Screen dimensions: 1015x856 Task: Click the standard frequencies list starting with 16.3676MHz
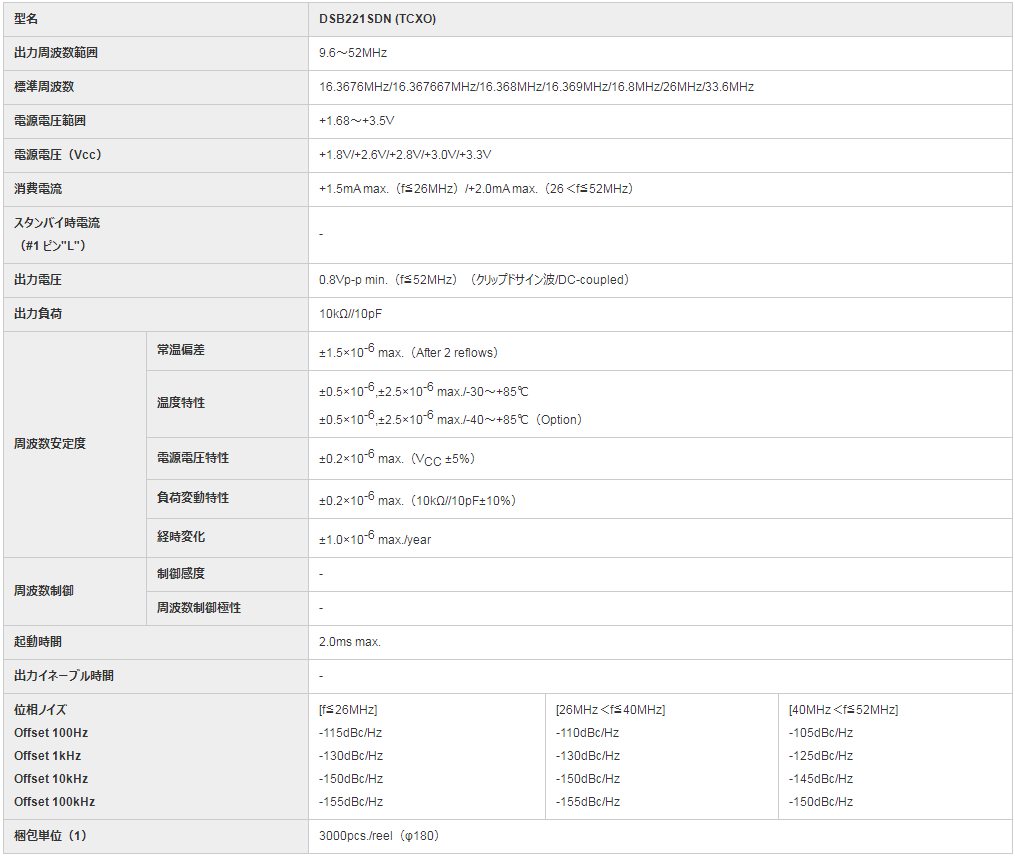pos(536,87)
